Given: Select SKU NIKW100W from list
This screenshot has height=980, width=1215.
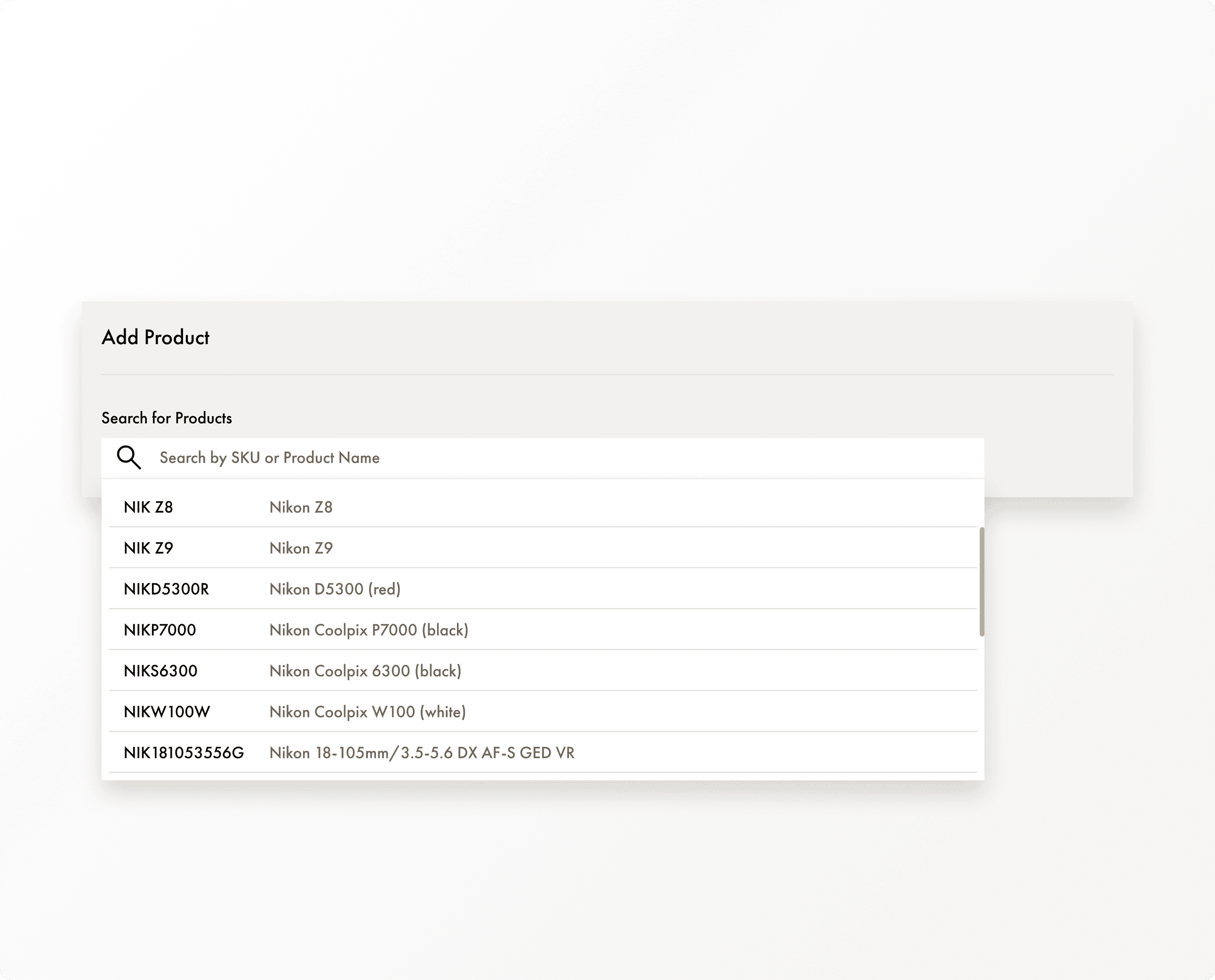Looking at the screenshot, I should click(x=167, y=712).
